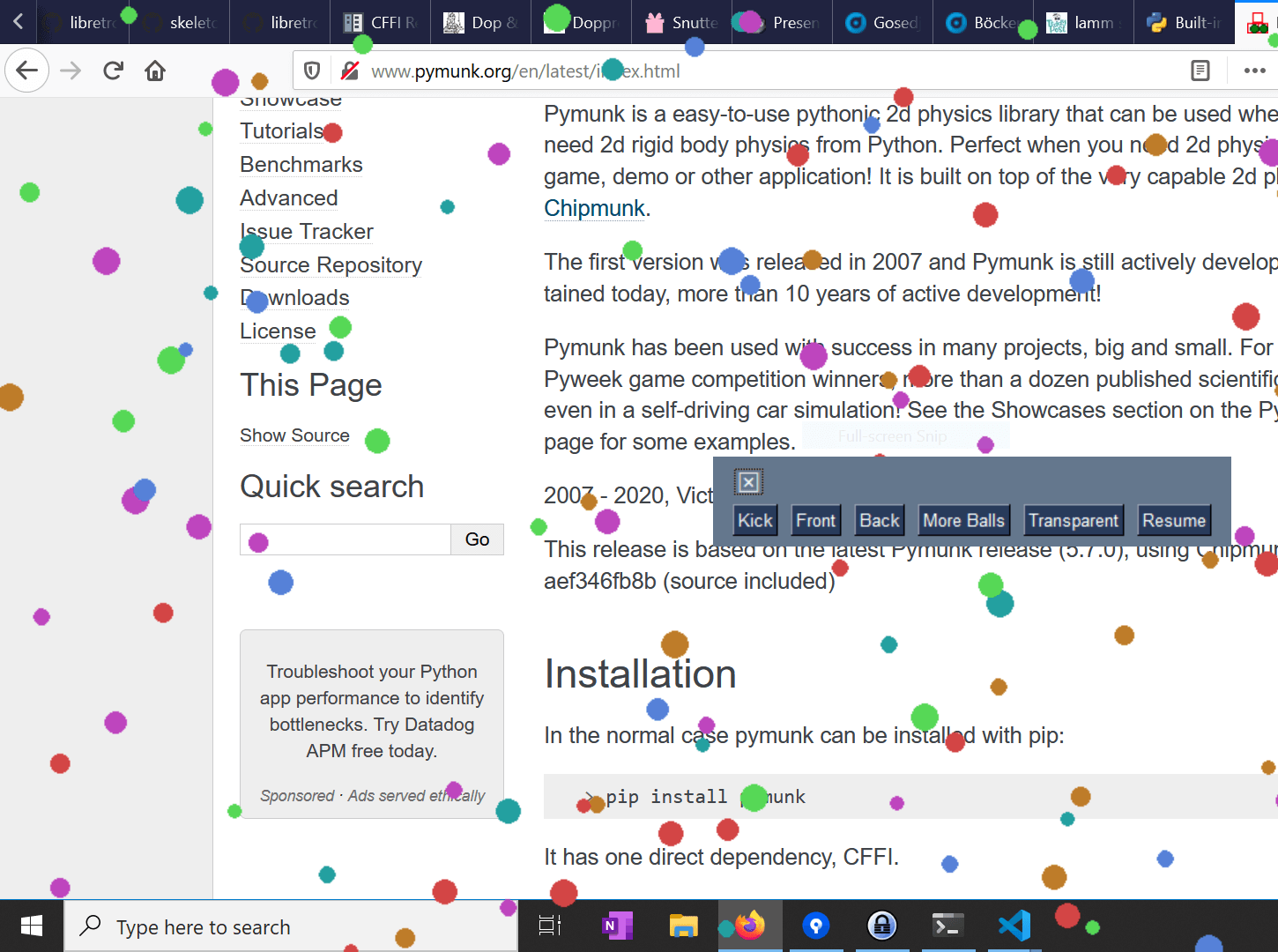The width and height of the screenshot is (1278, 952).
Task: Open page actions three-dot menu
Action: 1254,71
